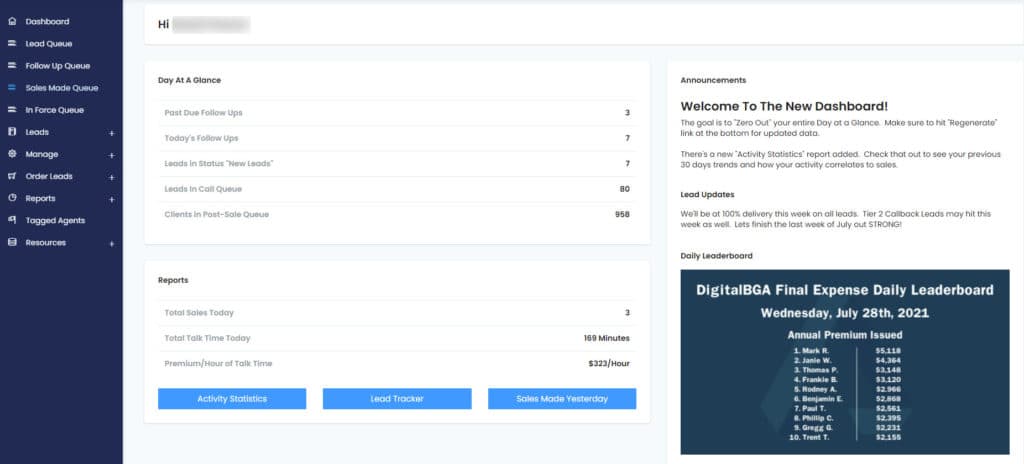Click Today's Follow Ups row label
The width and height of the screenshot is (1024, 464).
tap(201, 139)
